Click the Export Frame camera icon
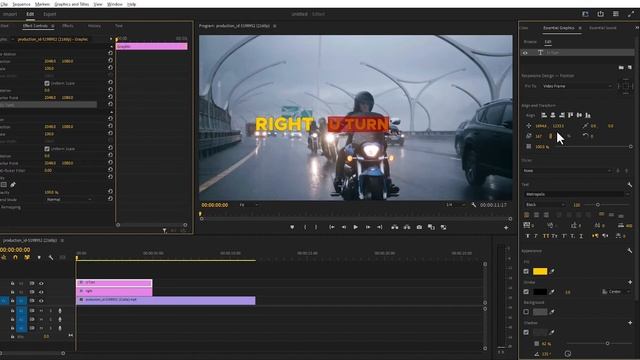 (419, 227)
